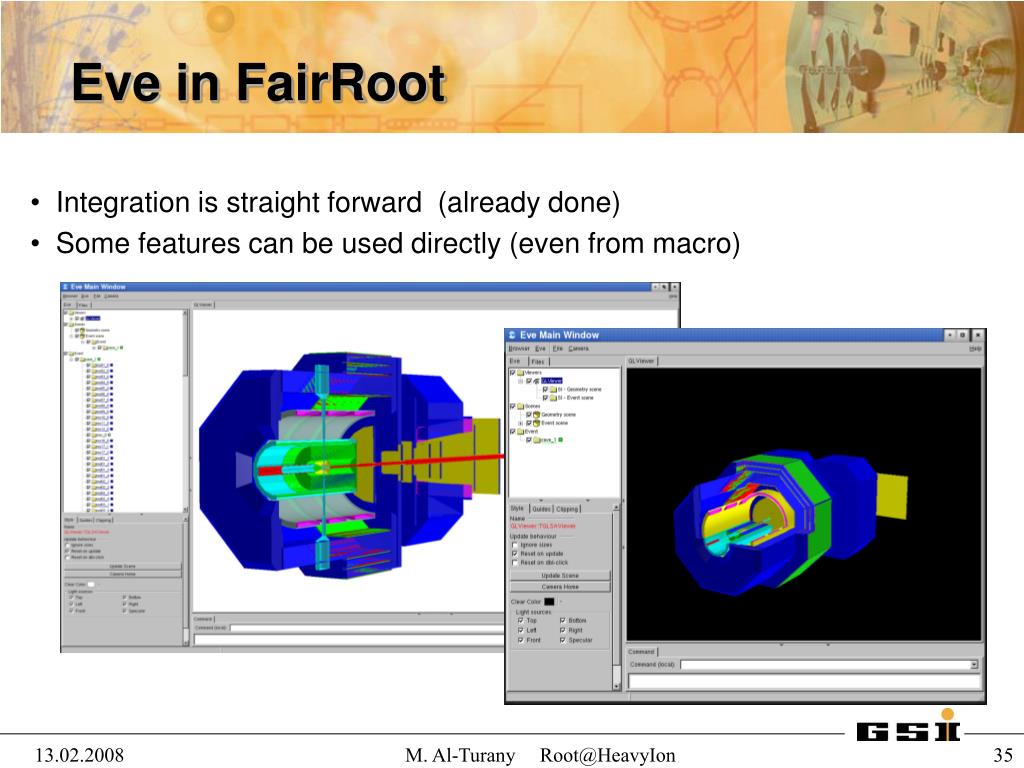Click the back Eve Main Window title bar icon
1024x768 pixels.
click(65, 287)
